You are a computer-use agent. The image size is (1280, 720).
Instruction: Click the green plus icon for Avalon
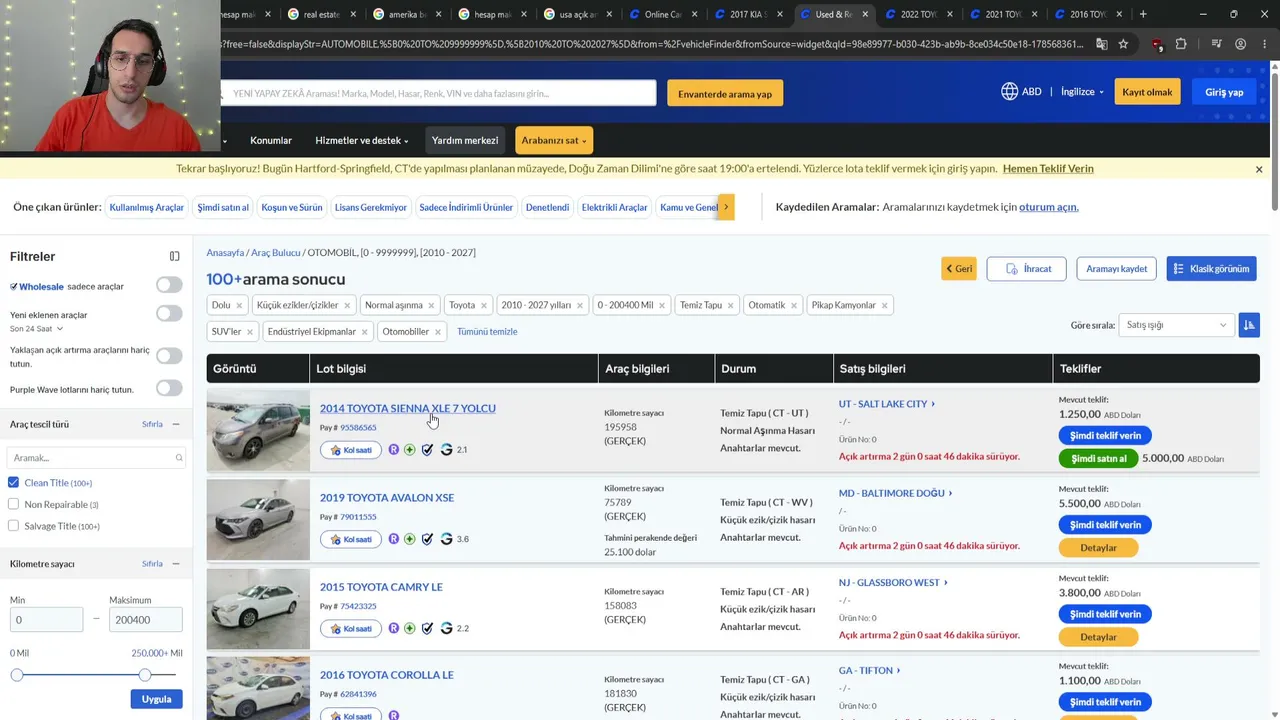[x=410, y=539]
